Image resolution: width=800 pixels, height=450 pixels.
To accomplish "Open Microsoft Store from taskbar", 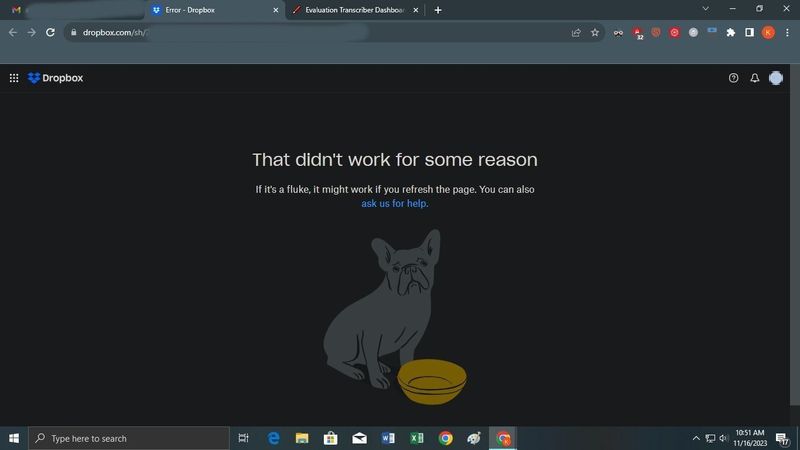I will pyautogui.click(x=331, y=438).
